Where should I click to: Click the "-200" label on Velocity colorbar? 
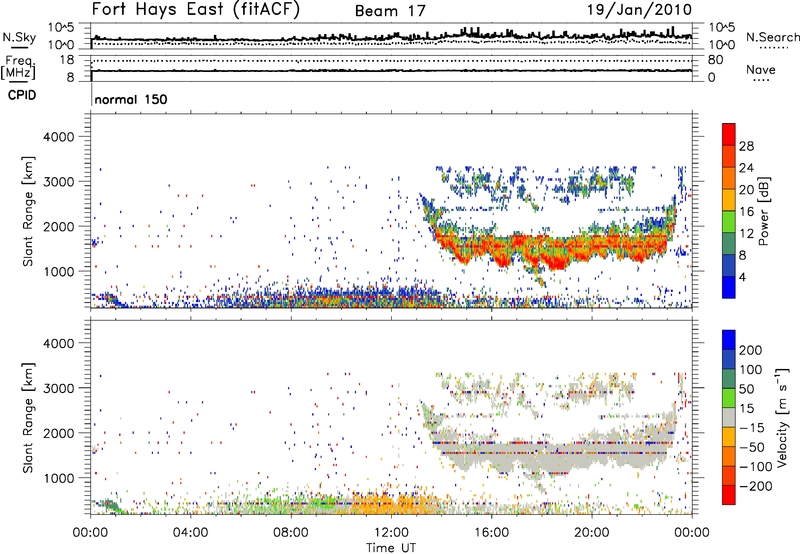coord(755,487)
